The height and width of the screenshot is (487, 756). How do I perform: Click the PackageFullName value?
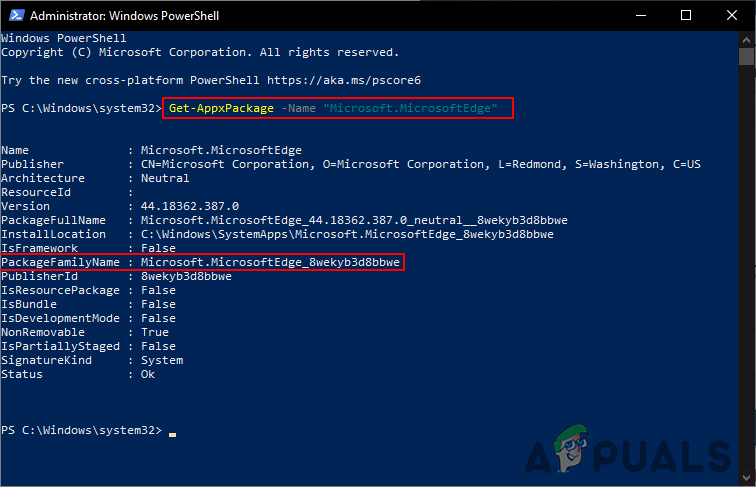pos(341,220)
